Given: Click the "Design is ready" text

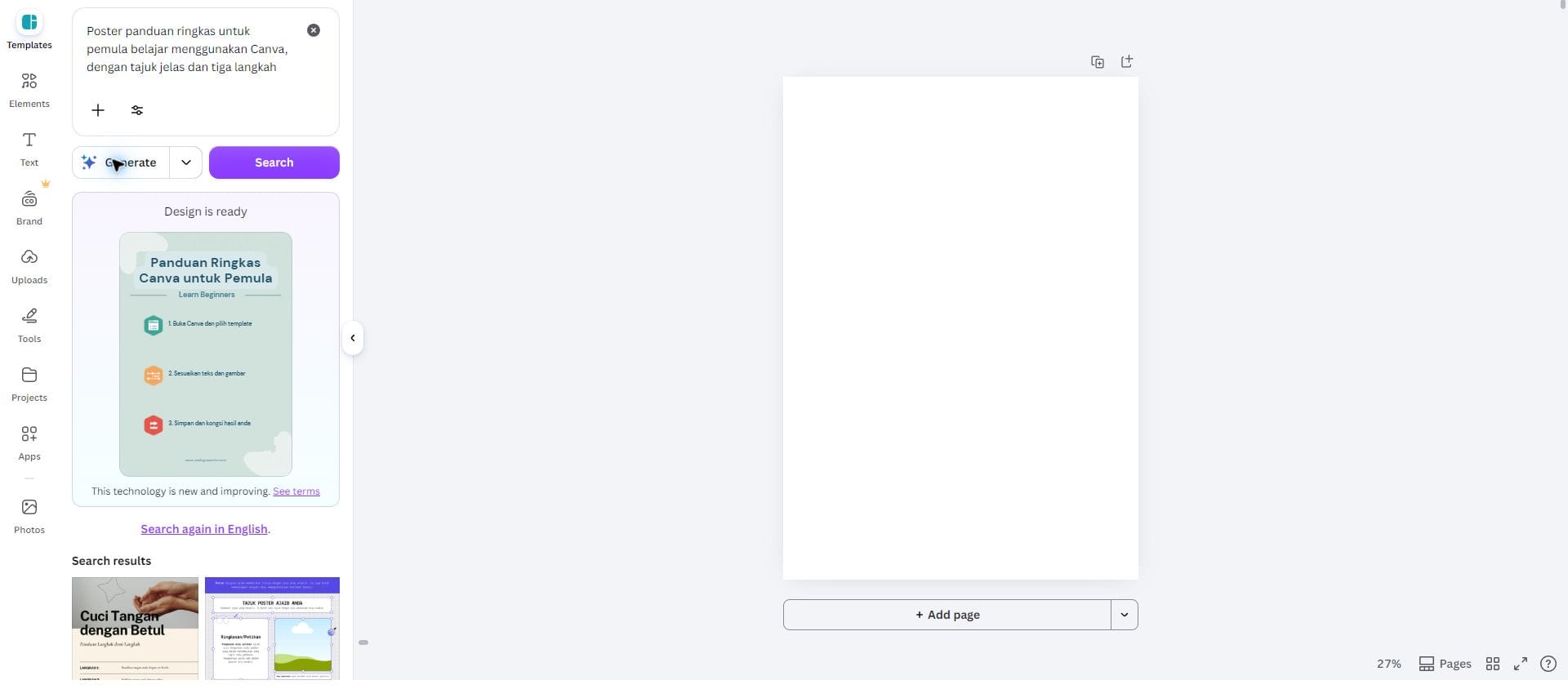Looking at the screenshot, I should [206, 211].
